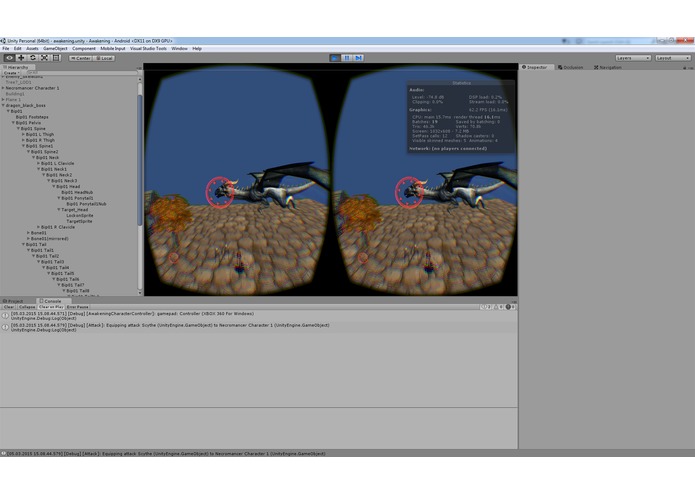Image resolution: width=695 pixels, height=494 pixels.
Task: Switch to the Project tab
Action: pyautogui.click(x=13, y=301)
